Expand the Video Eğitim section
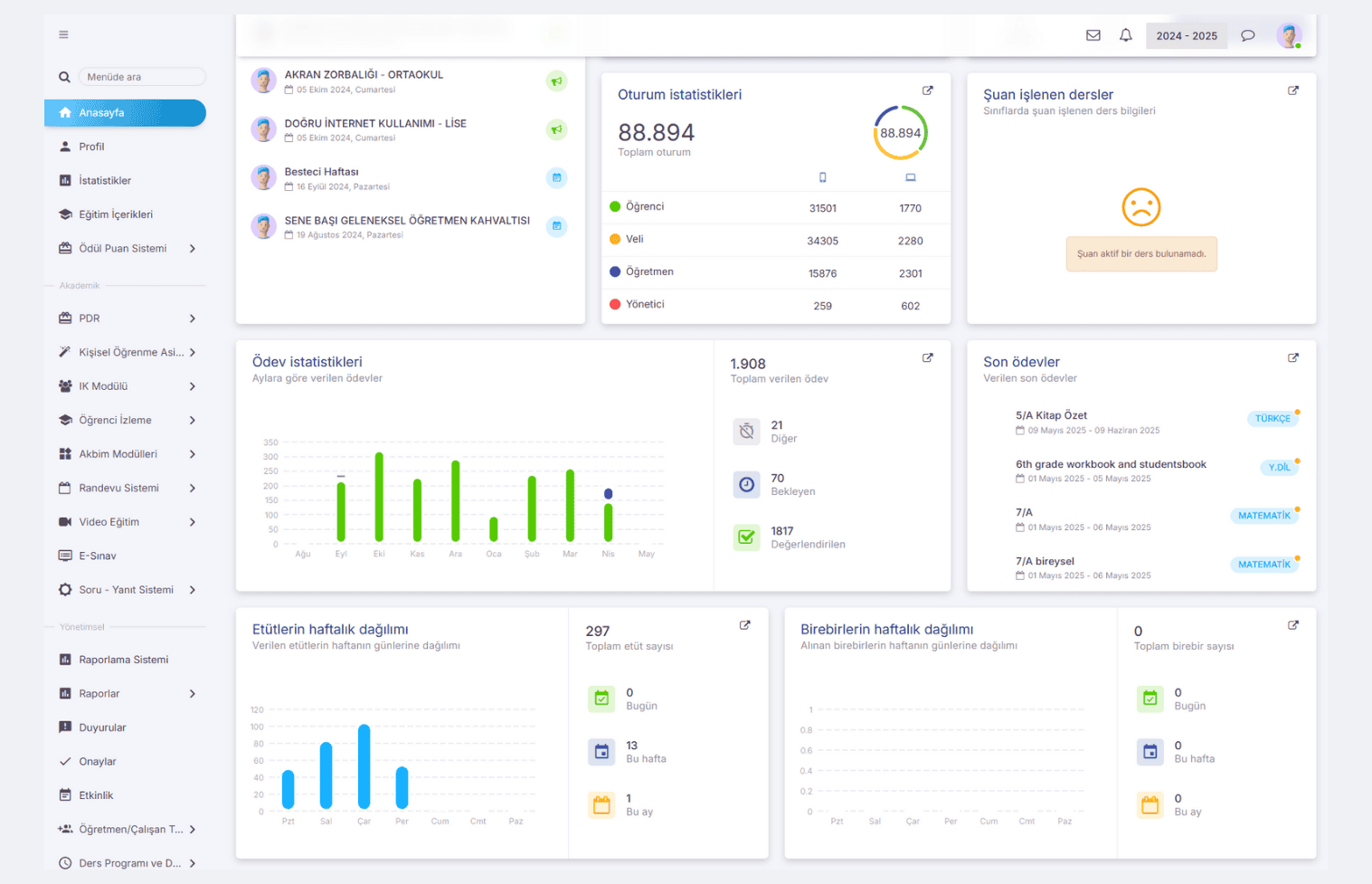The width and height of the screenshot is (1372, 884). [127, 522]
